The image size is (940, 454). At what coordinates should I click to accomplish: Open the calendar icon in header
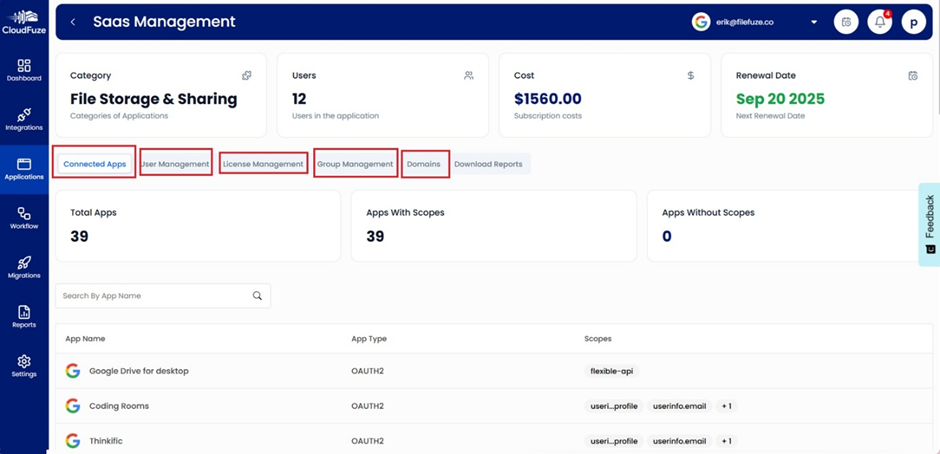(846, 22)
